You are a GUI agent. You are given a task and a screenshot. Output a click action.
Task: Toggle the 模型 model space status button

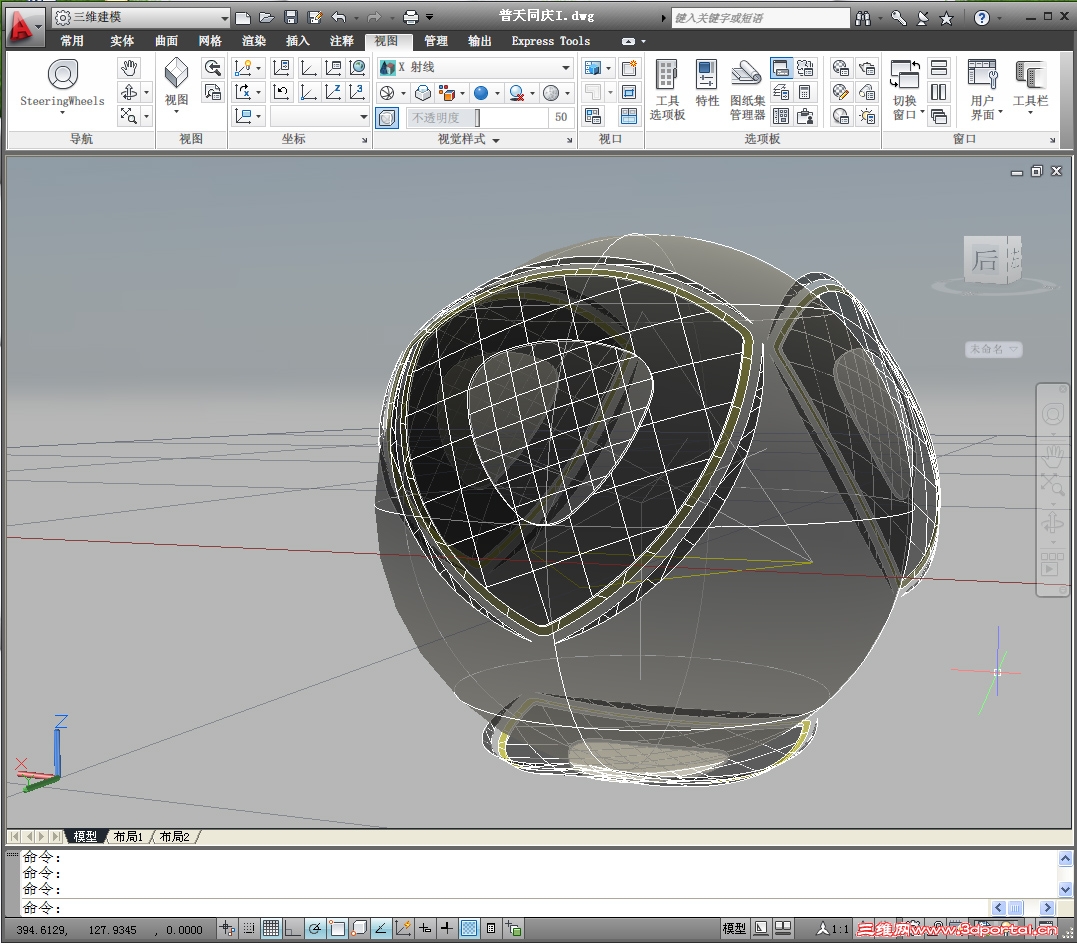coord(734,929)
